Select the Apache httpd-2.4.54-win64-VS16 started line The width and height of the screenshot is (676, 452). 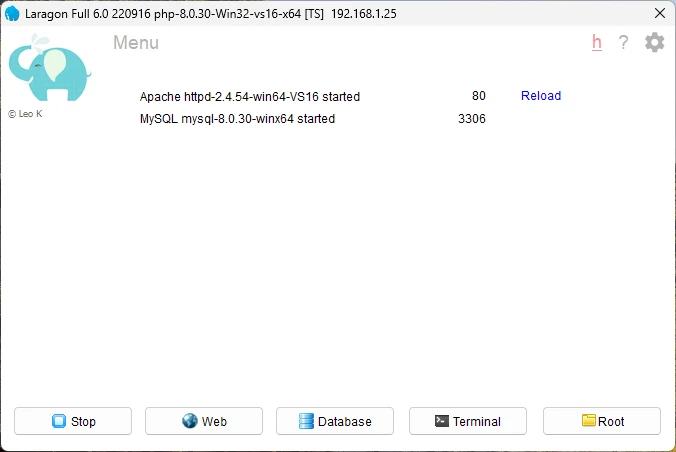pyautogui.click(x=250, y=97)
